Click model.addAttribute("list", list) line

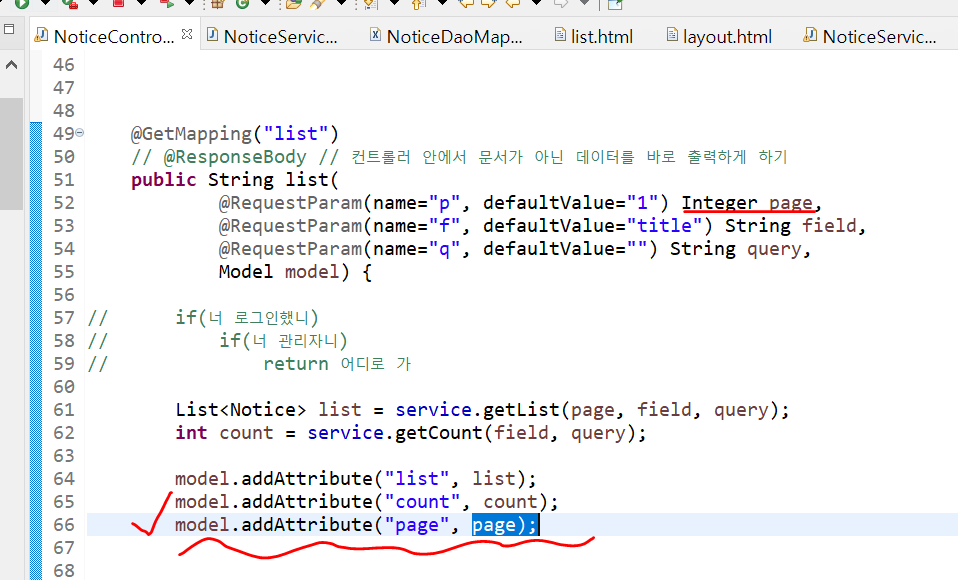tap(356, 479)
